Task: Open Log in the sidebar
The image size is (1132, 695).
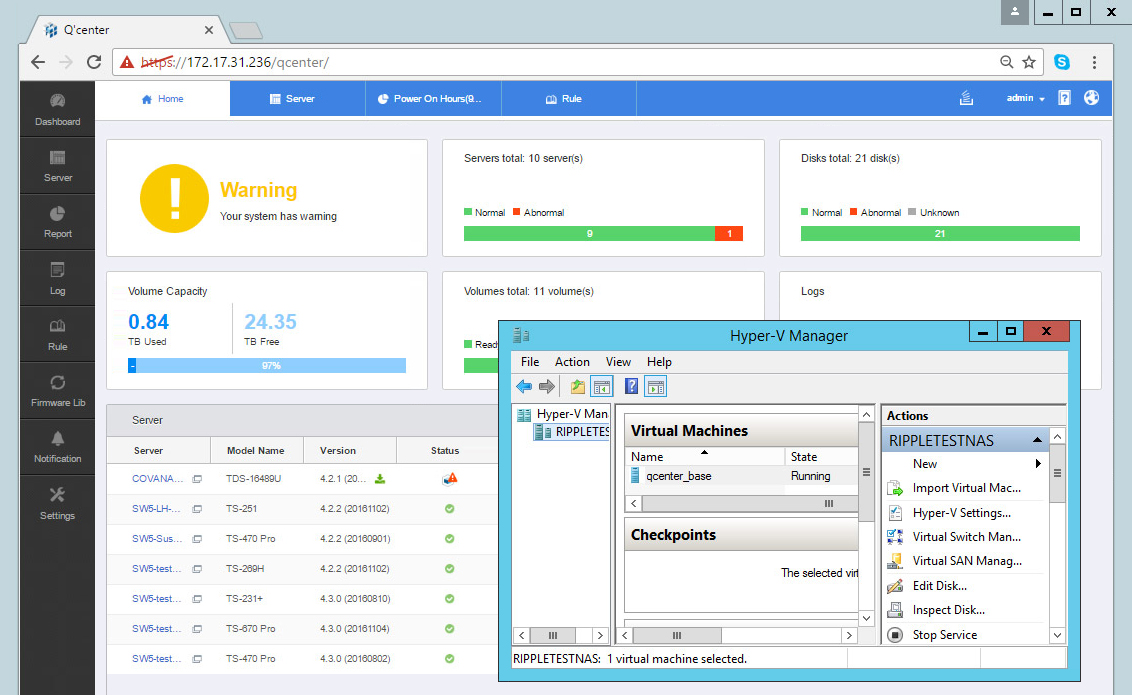Action: (x=58, y=279)
